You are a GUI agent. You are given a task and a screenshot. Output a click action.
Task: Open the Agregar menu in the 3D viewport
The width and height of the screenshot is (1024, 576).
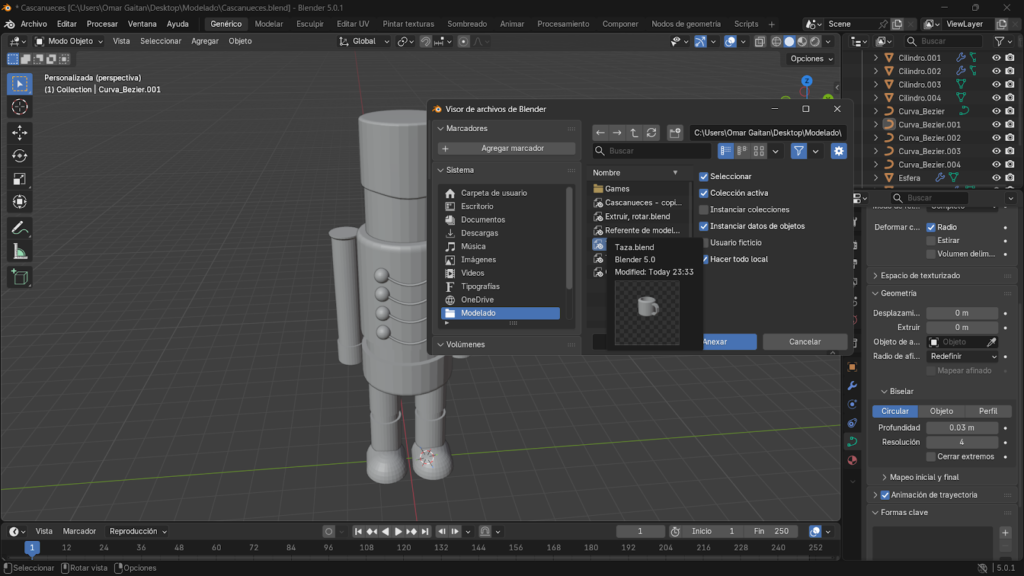click(204, 41)
